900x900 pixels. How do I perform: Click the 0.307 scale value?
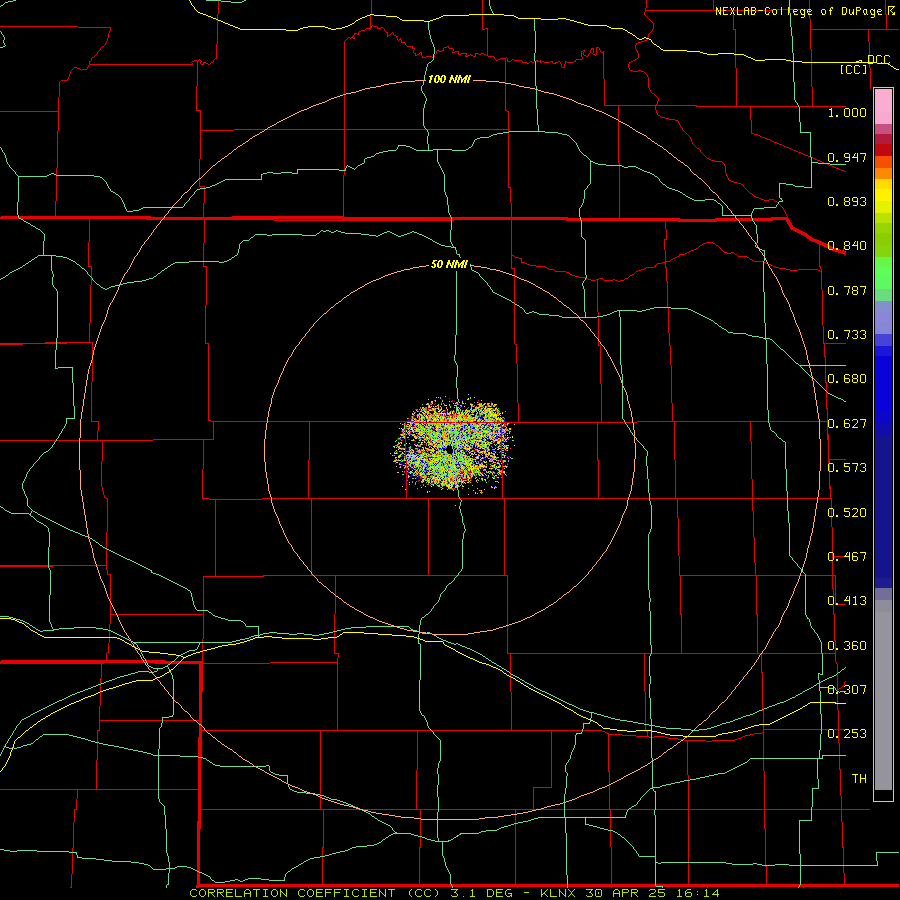[847, 690]
